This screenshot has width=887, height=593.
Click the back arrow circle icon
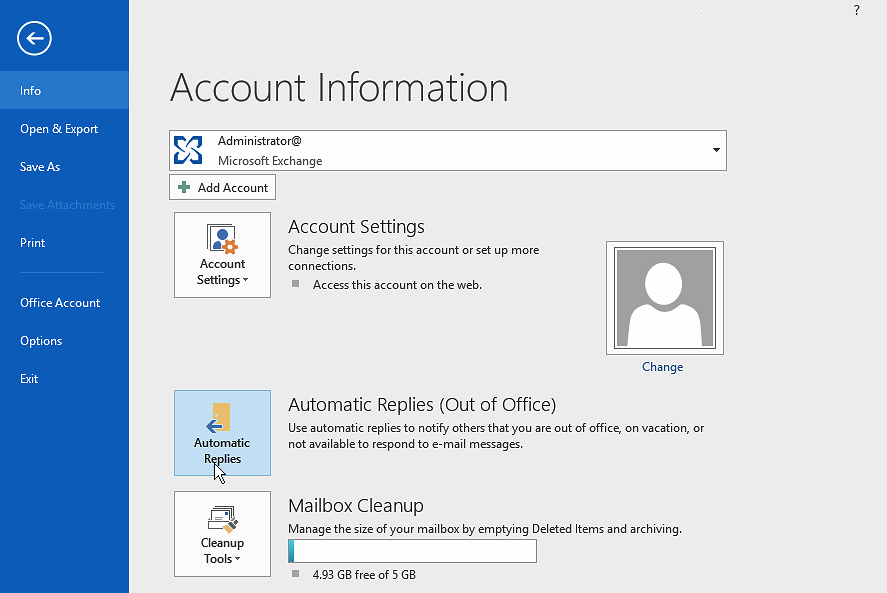pos(34,39)
